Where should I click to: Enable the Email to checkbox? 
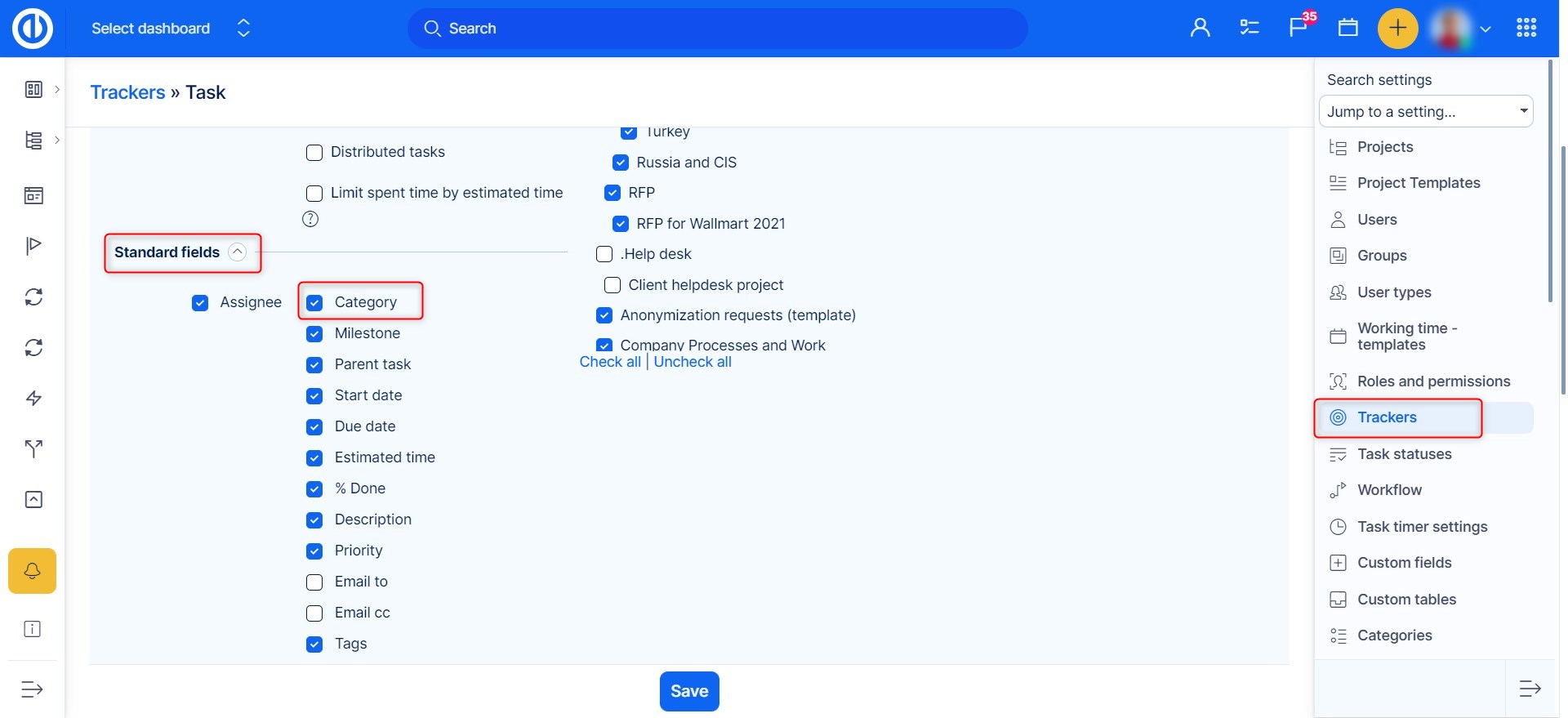[314, 582]
